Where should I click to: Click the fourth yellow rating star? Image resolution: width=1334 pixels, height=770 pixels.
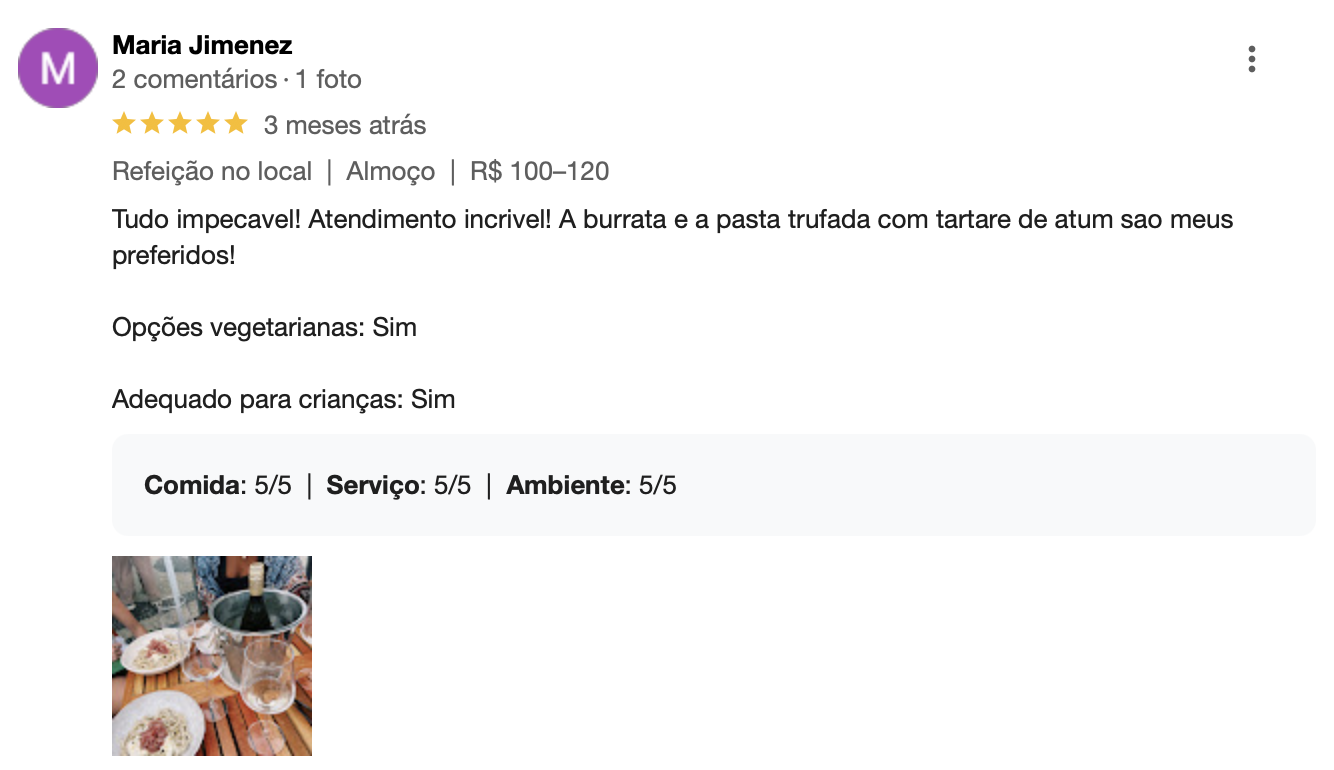(x=208, y=124)
